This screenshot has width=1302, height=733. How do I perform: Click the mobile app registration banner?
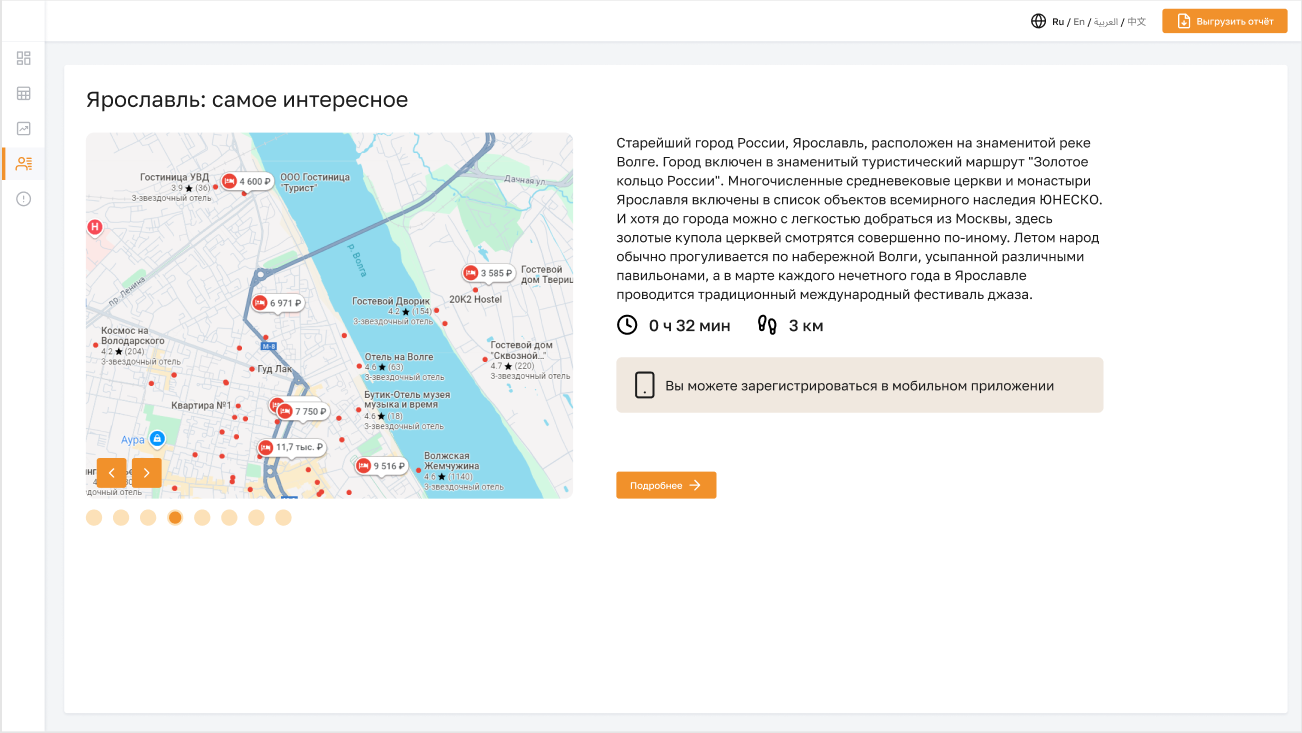coord(859,385)
